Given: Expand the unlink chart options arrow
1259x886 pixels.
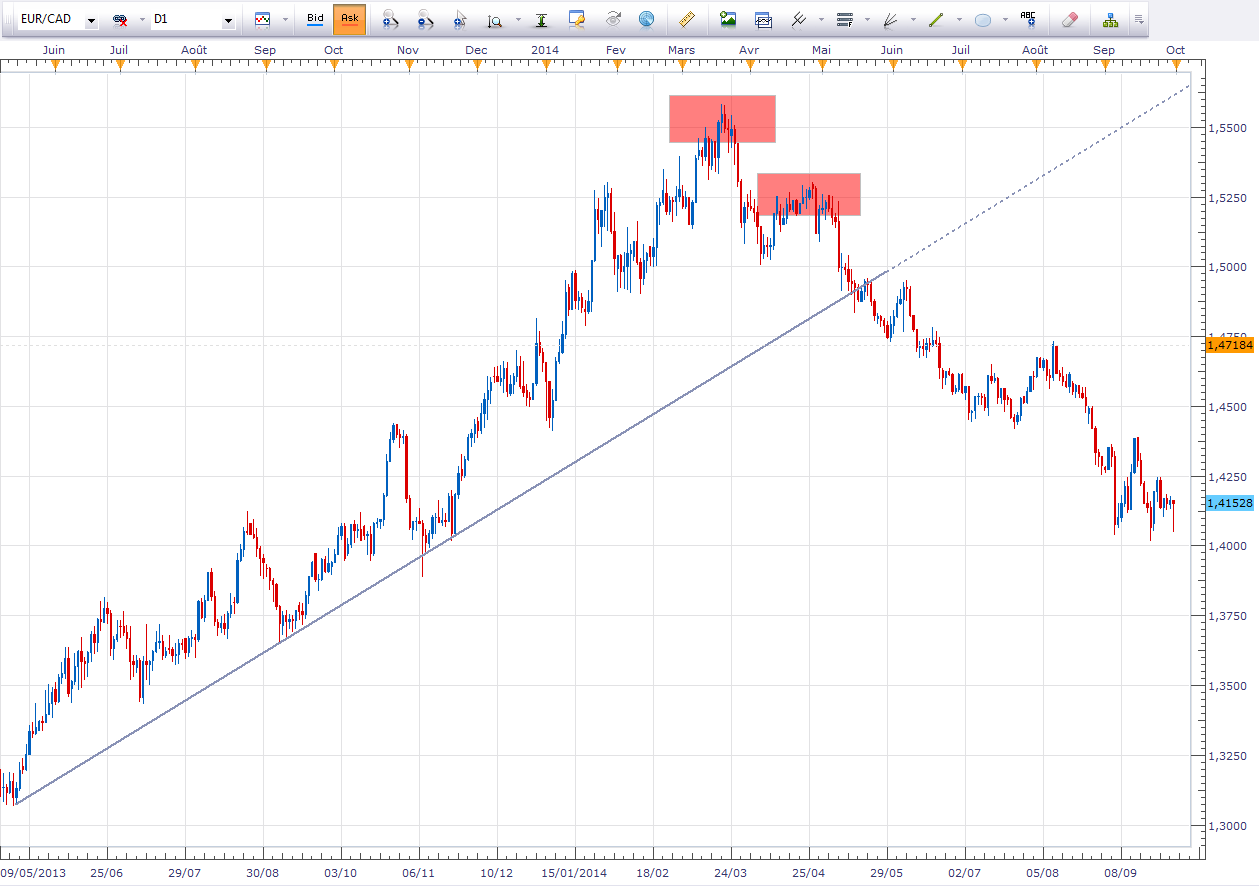Looking at the screenshot, I should [x=140, y=19].
